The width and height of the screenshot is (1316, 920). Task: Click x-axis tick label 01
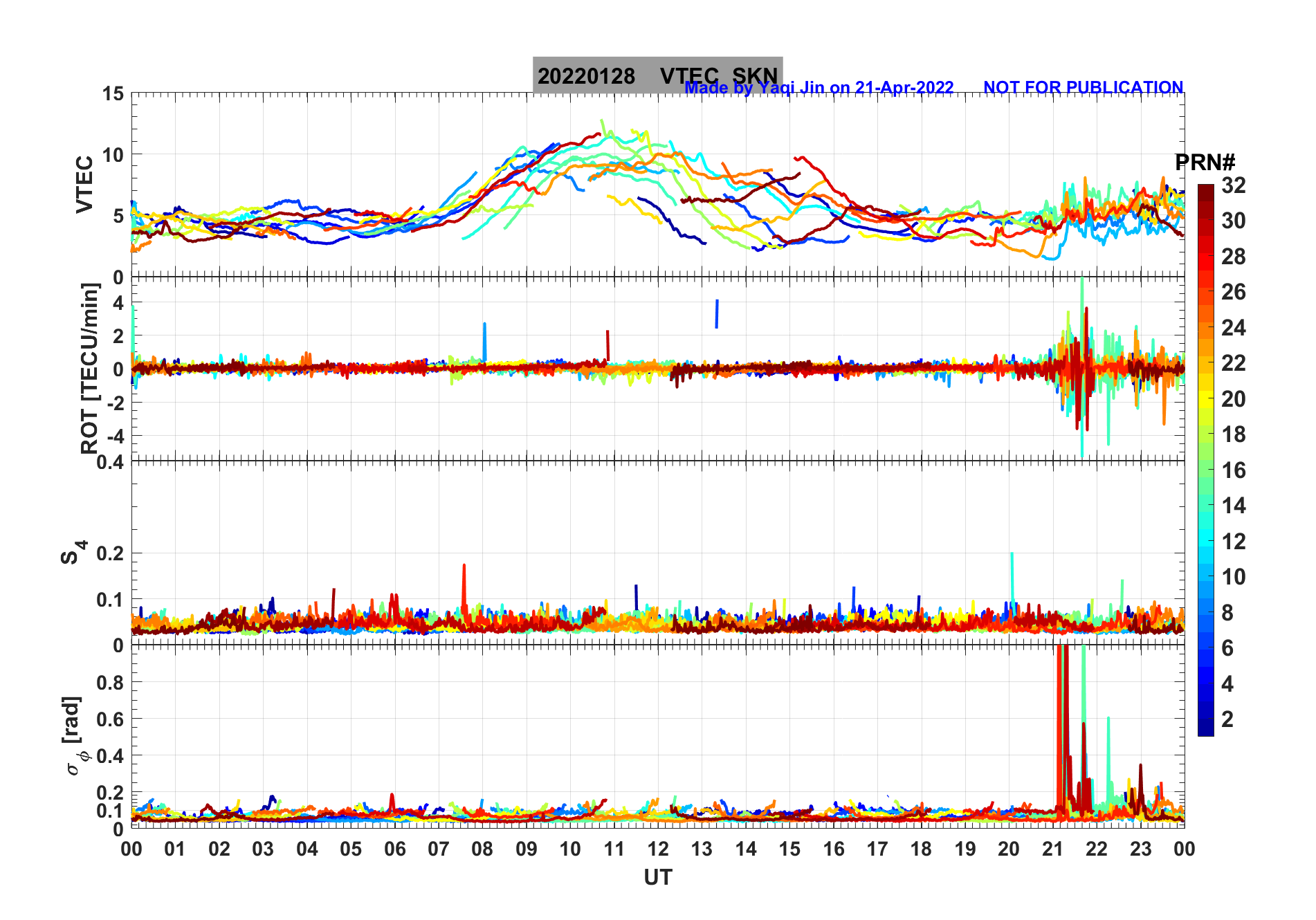click(175, 849)
